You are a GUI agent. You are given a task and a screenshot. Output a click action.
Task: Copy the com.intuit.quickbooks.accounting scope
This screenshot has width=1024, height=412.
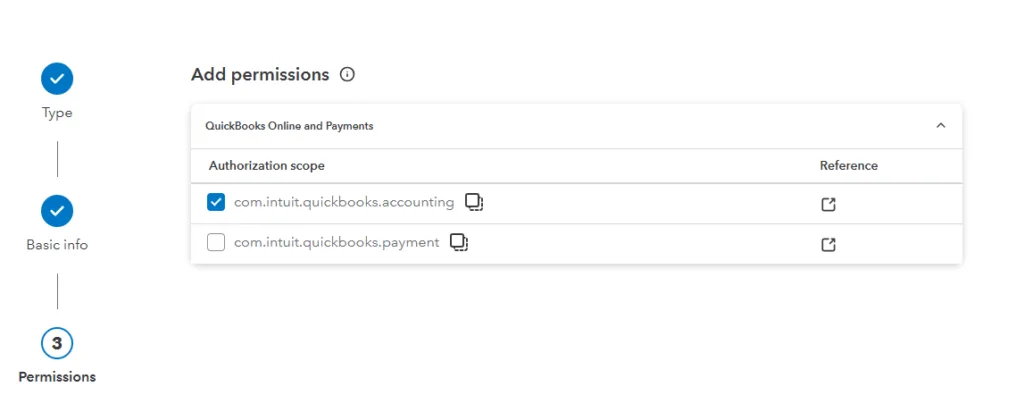474,202
